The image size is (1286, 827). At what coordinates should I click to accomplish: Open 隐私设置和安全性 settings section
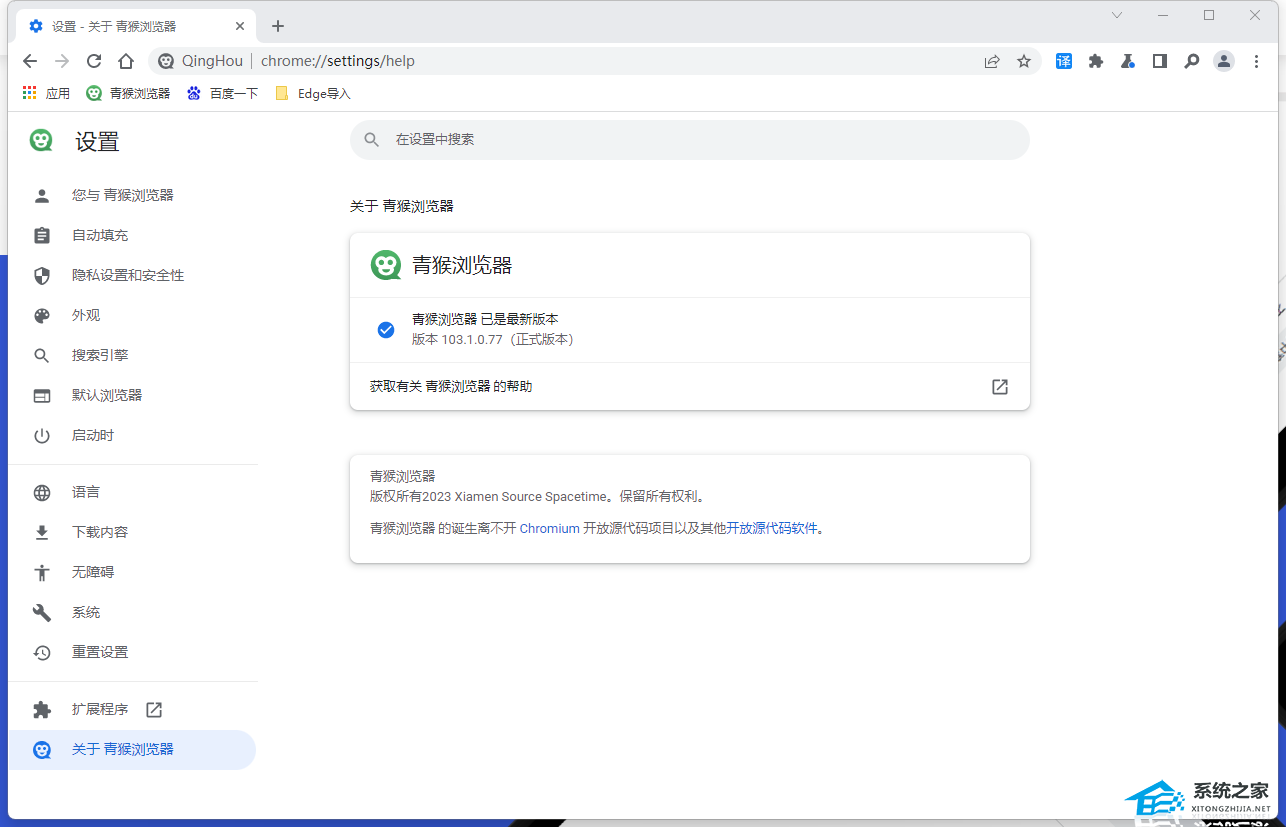(132, 275)
